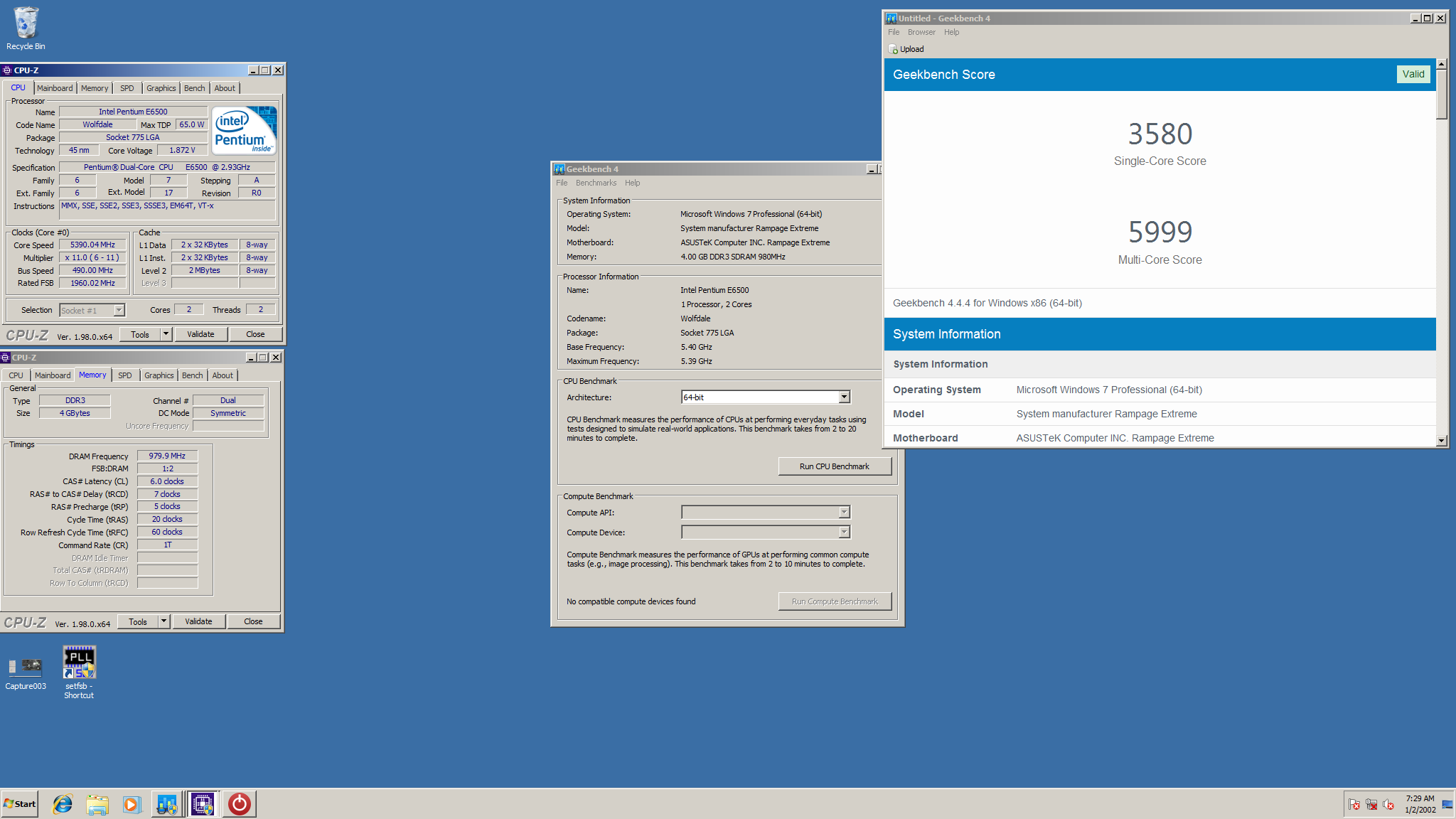Click Validate in Memory CPU-Z window
This screenshot has width=1456, height=819.
pyautogui.click(x=198, y=621)
